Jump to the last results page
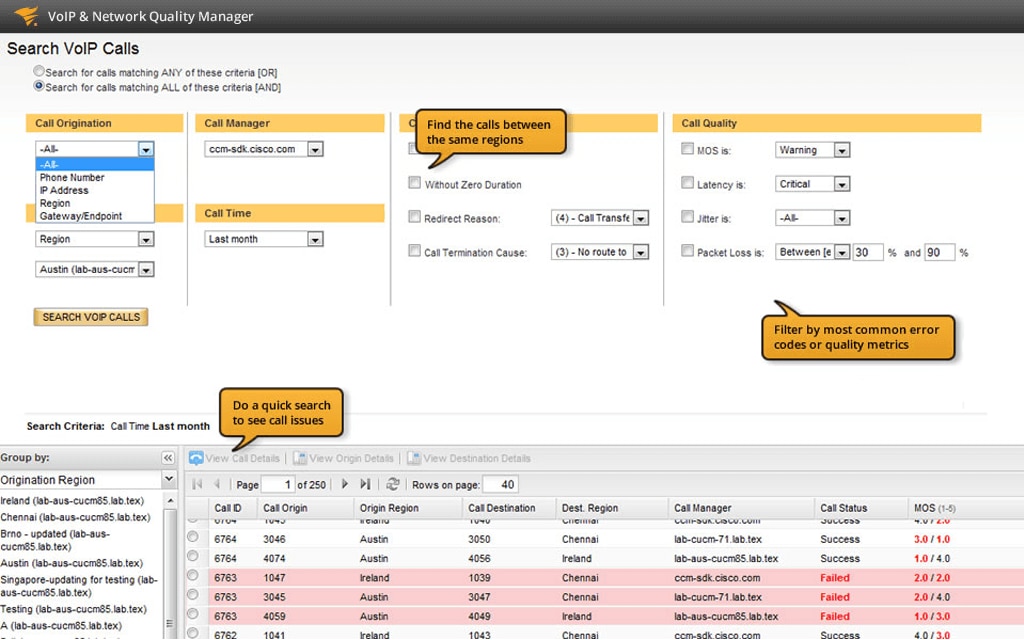The image size is (1024, 640). (363, 484)
